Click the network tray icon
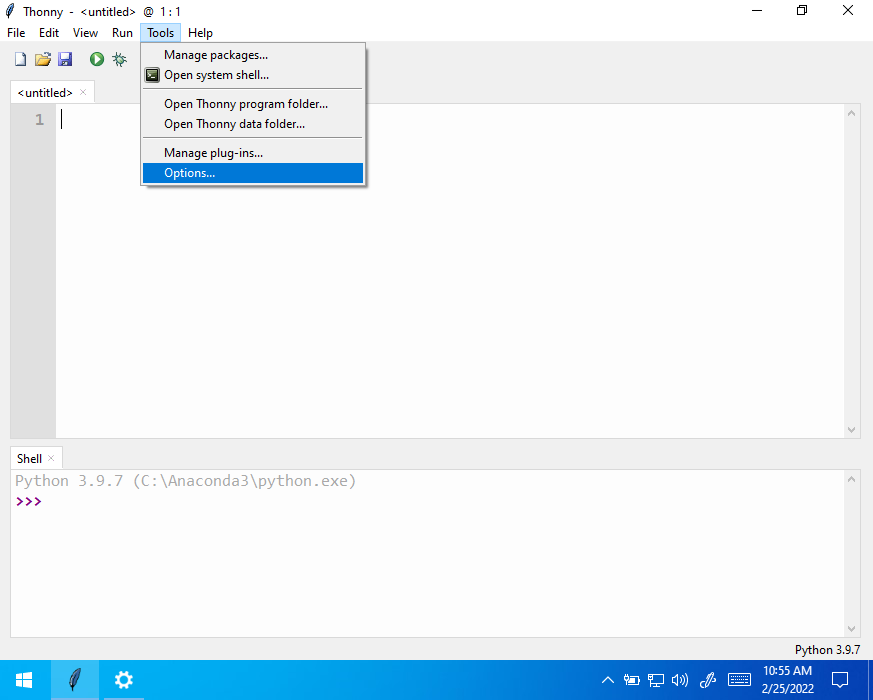 point(656,680)
